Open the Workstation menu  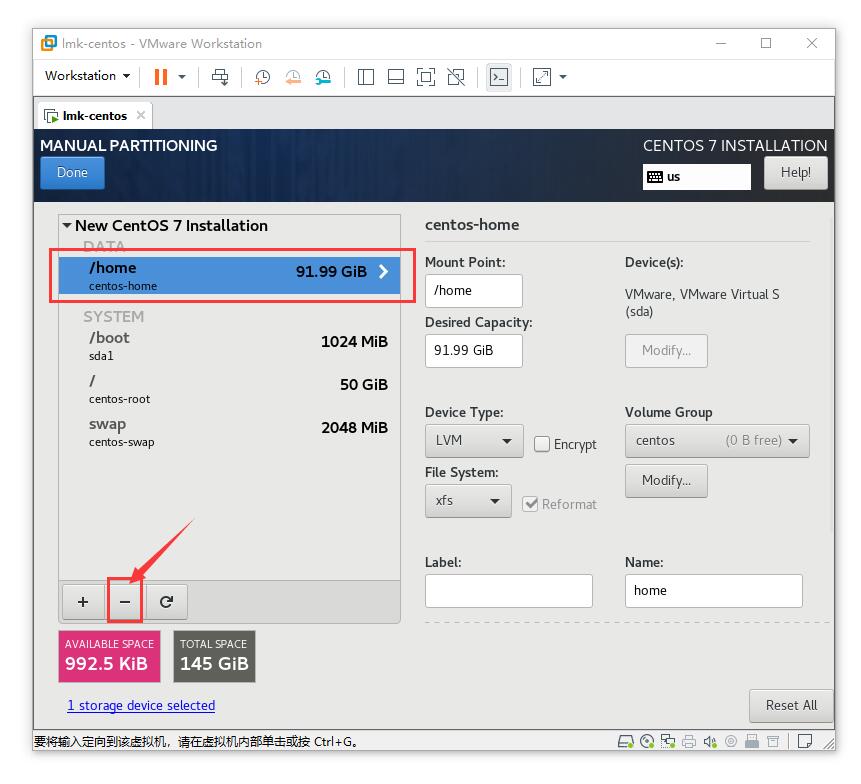(87, 76)
